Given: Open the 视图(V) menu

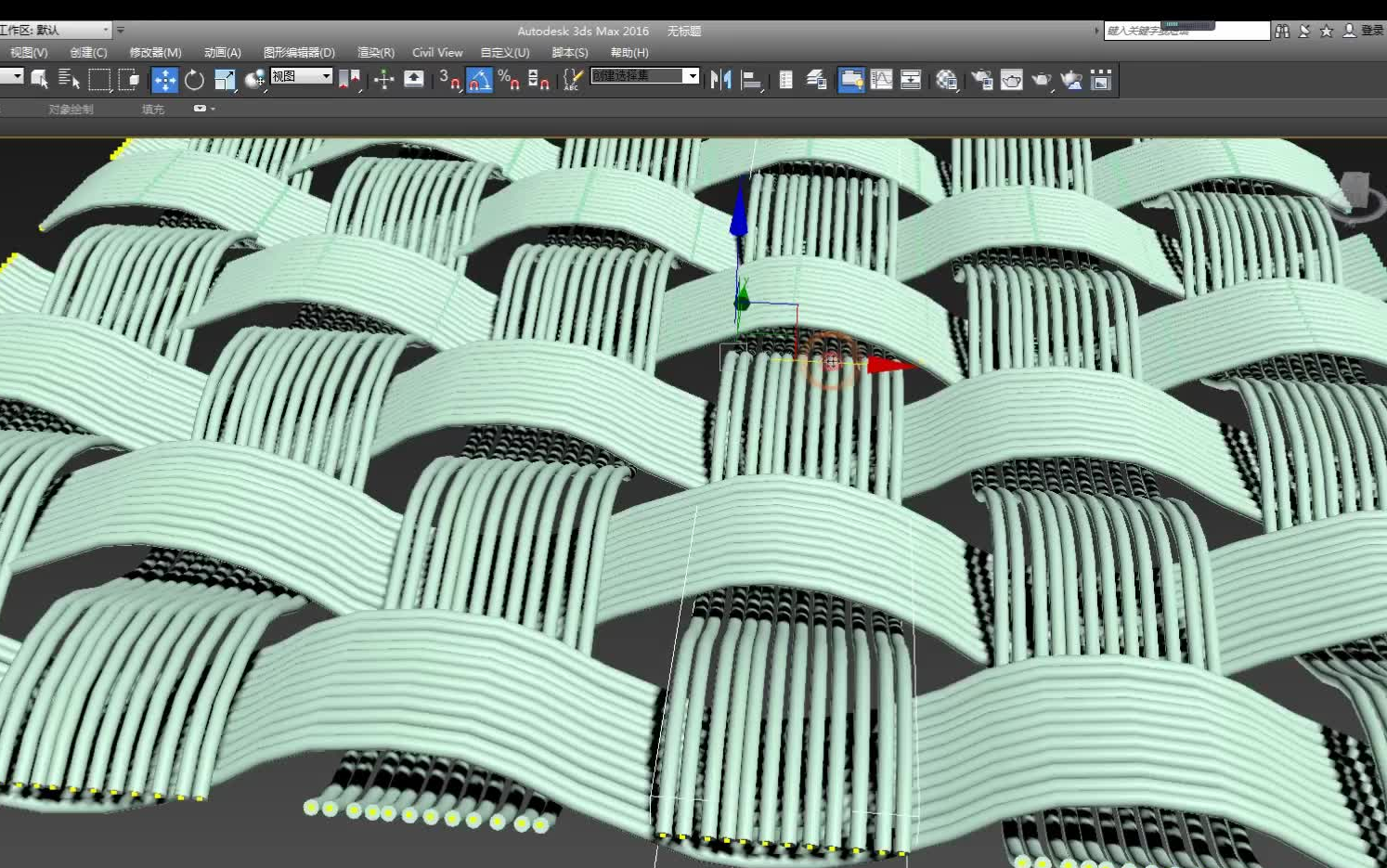Looking at the screenshot, I should click(29, 53).
